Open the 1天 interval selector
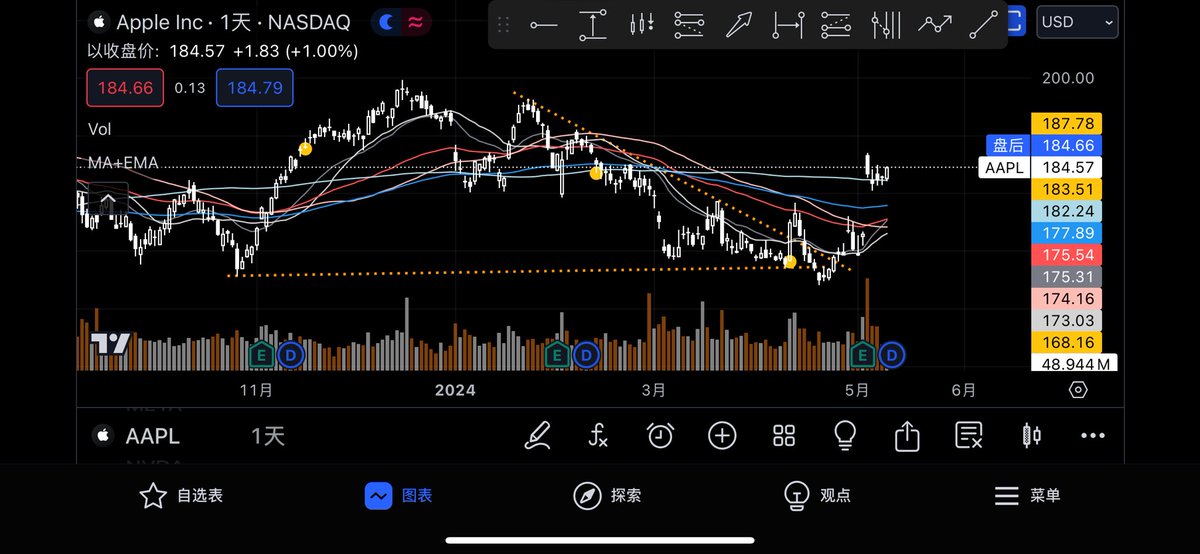 pos(268,436)
